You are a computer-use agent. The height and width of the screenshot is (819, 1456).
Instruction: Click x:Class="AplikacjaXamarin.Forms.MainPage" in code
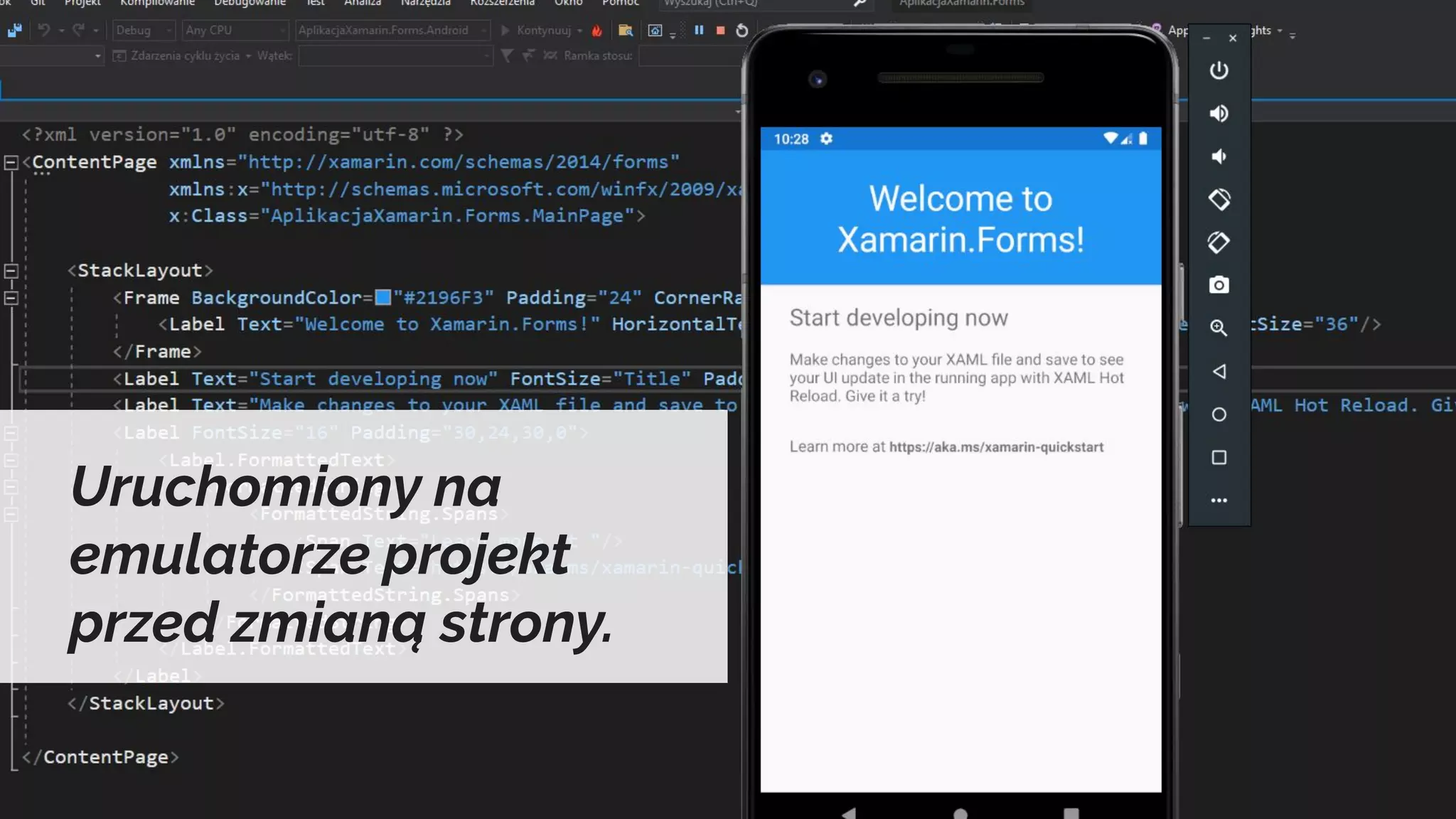point(402,216)
